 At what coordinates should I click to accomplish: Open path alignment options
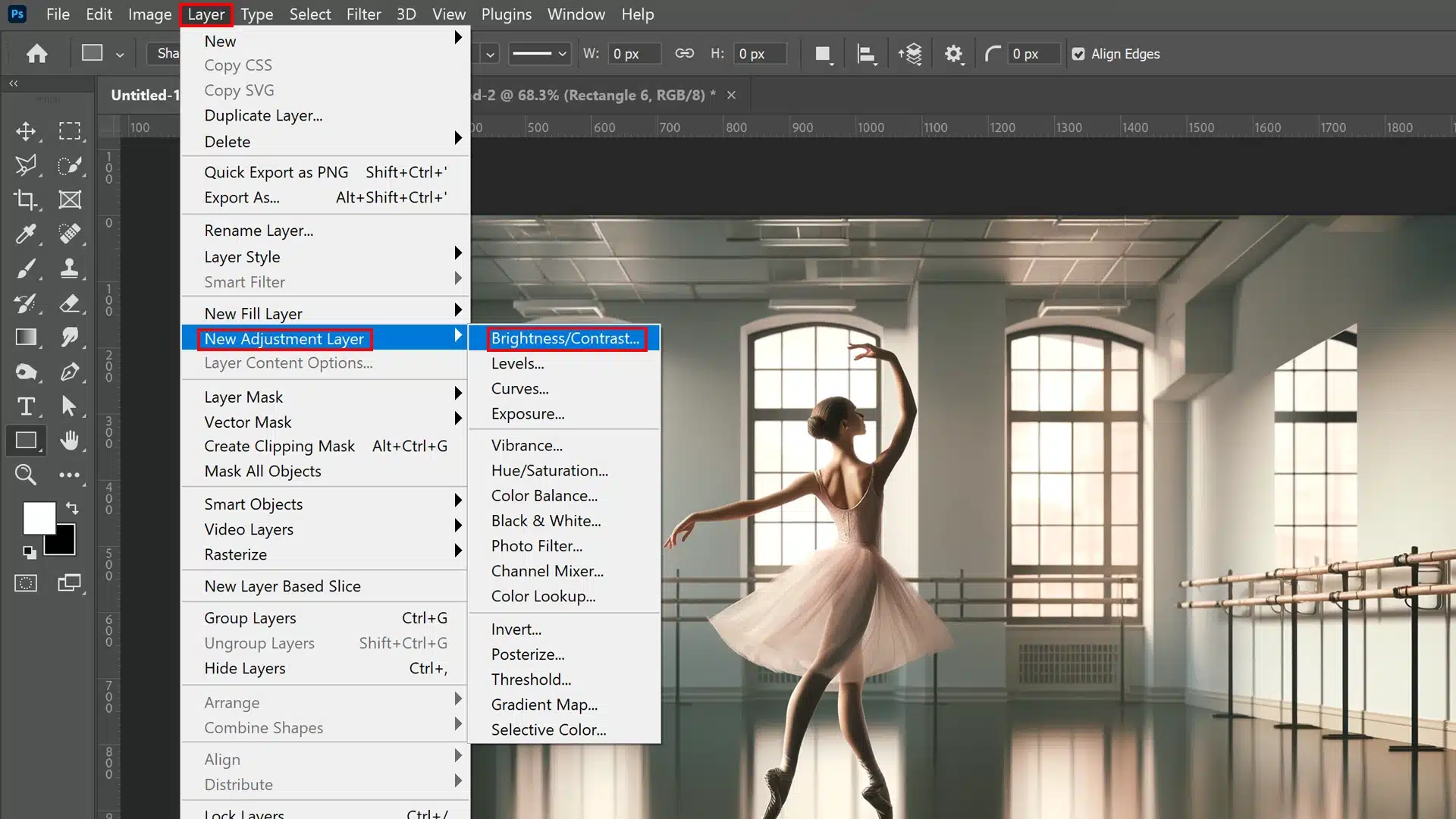pos(867,54)
